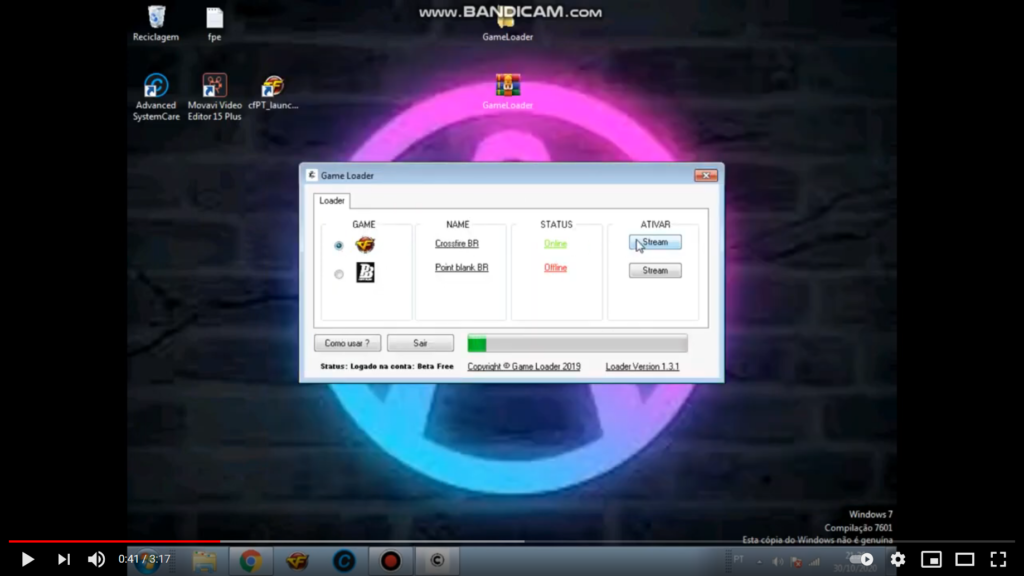The height and width of the screenshot is (576, 1024).
Task: Play the video
Action: (27, 559)
